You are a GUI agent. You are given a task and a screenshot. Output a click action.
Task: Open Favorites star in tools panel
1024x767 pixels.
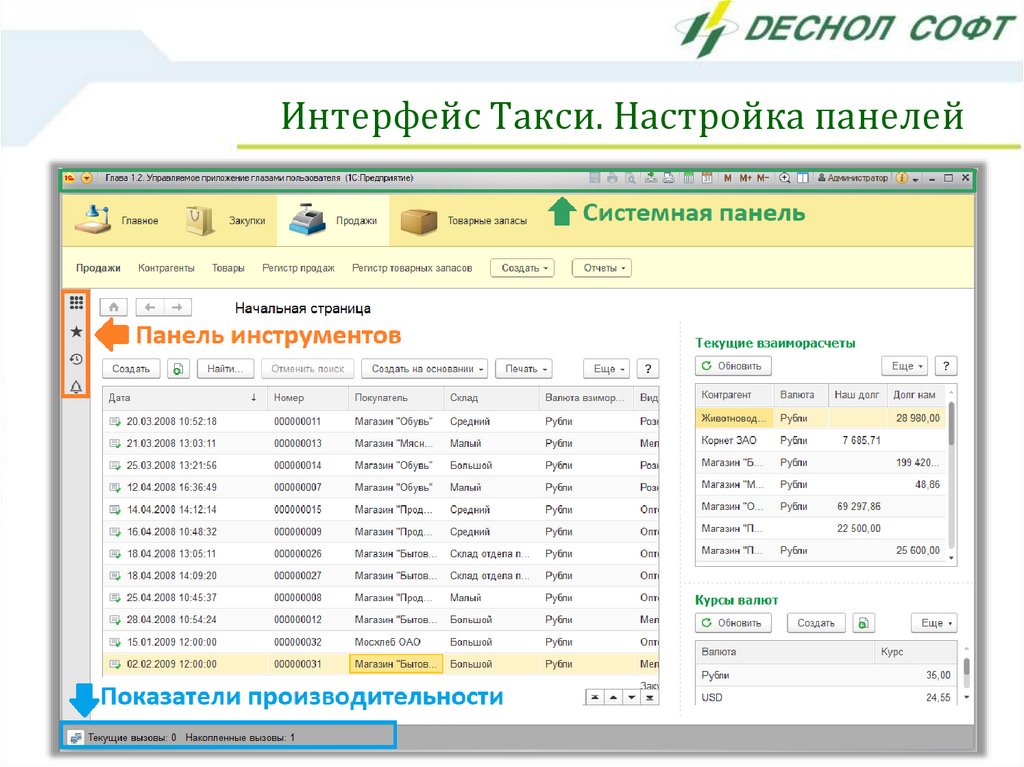click(76, 331)
